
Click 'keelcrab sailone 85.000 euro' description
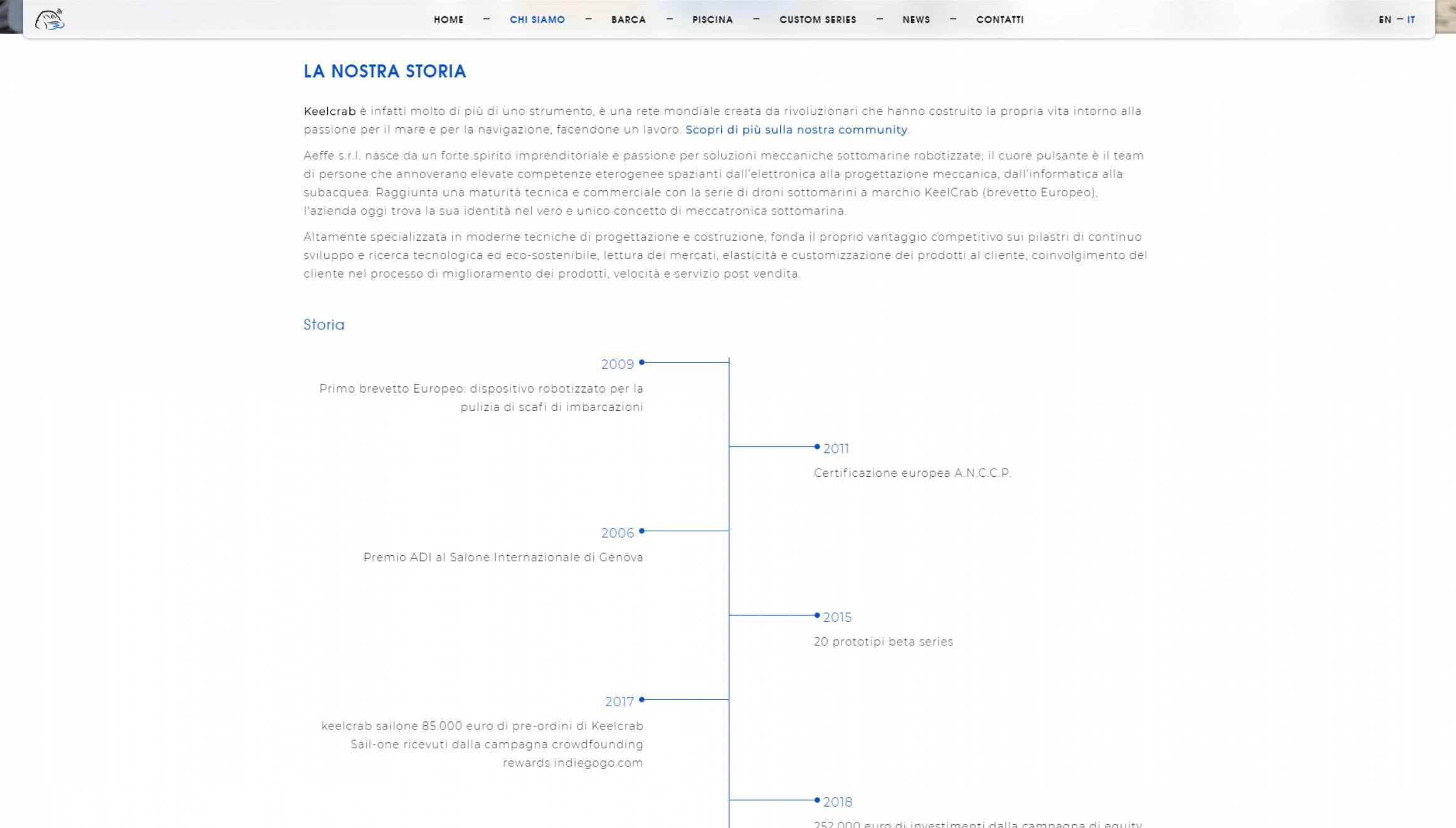click(x=482, y=744)
